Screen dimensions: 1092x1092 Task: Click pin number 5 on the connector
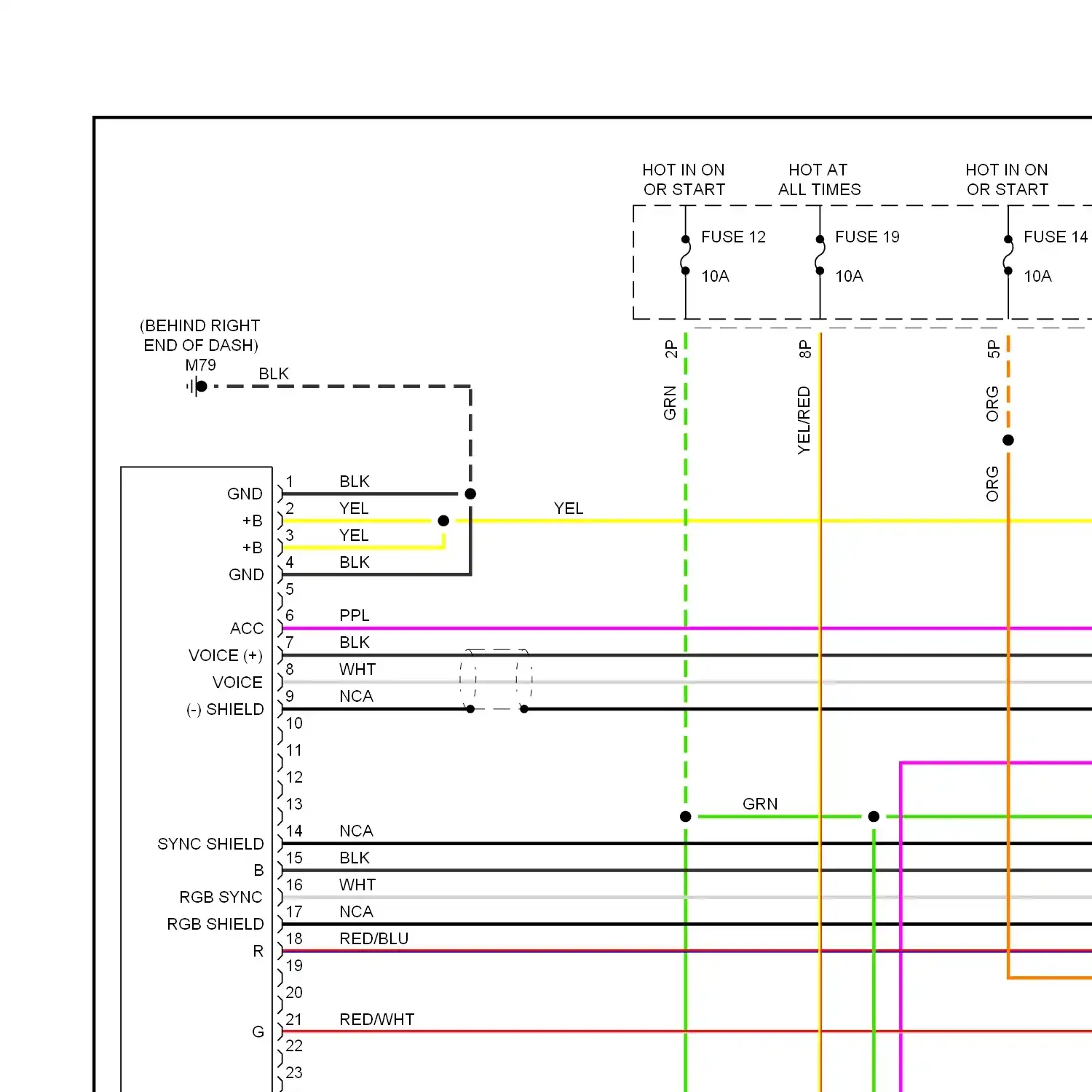(290, 588)
